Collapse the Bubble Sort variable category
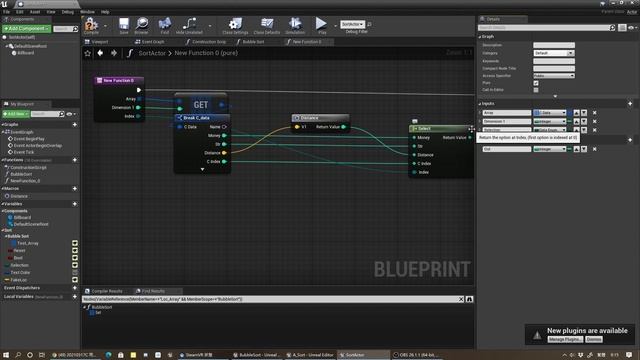The image size is (640, 360). (x=6, y=236)
